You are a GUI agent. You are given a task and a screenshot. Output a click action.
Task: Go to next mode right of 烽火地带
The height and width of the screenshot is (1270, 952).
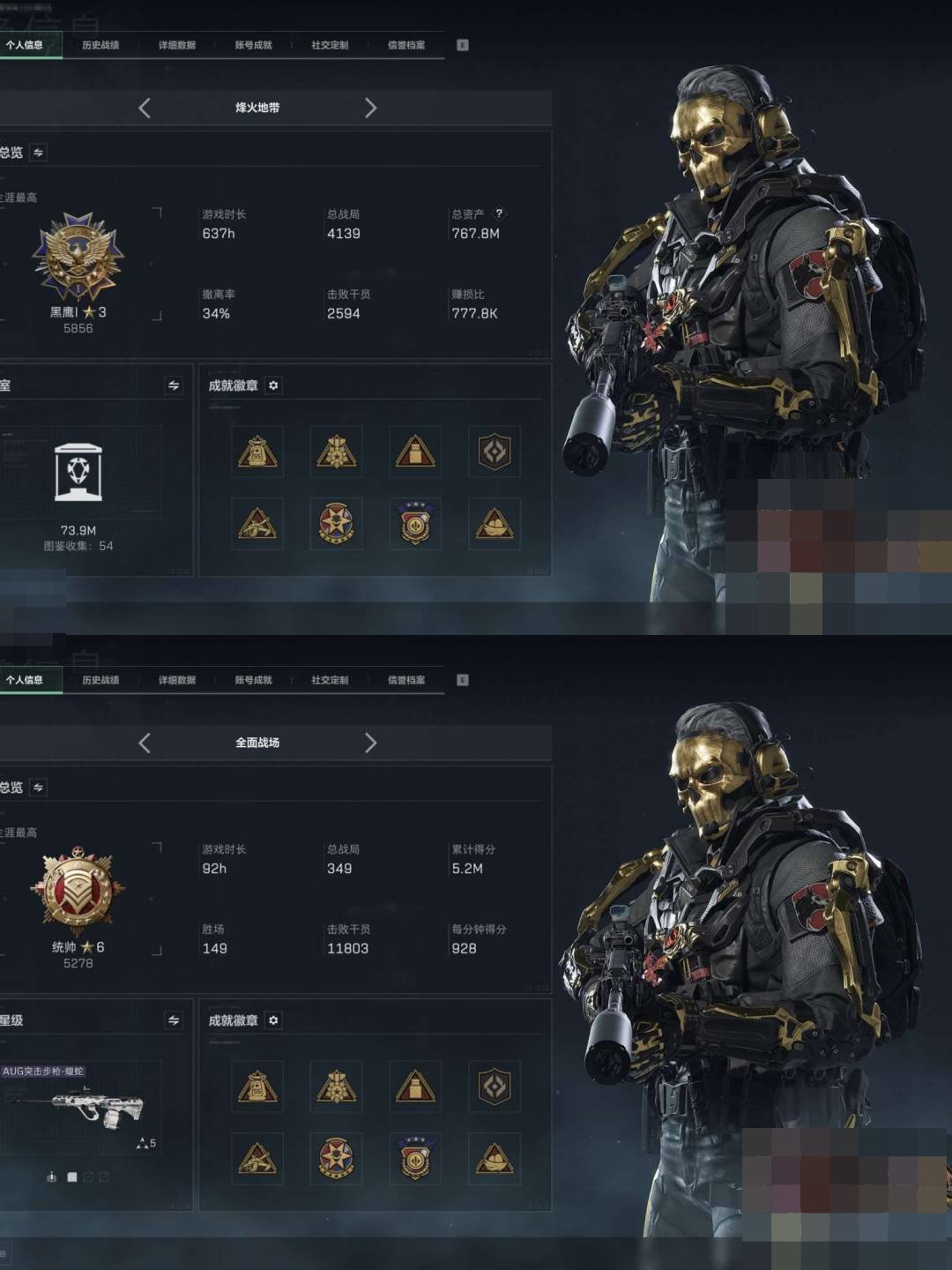pyautogui.click(x=370, y=108)
